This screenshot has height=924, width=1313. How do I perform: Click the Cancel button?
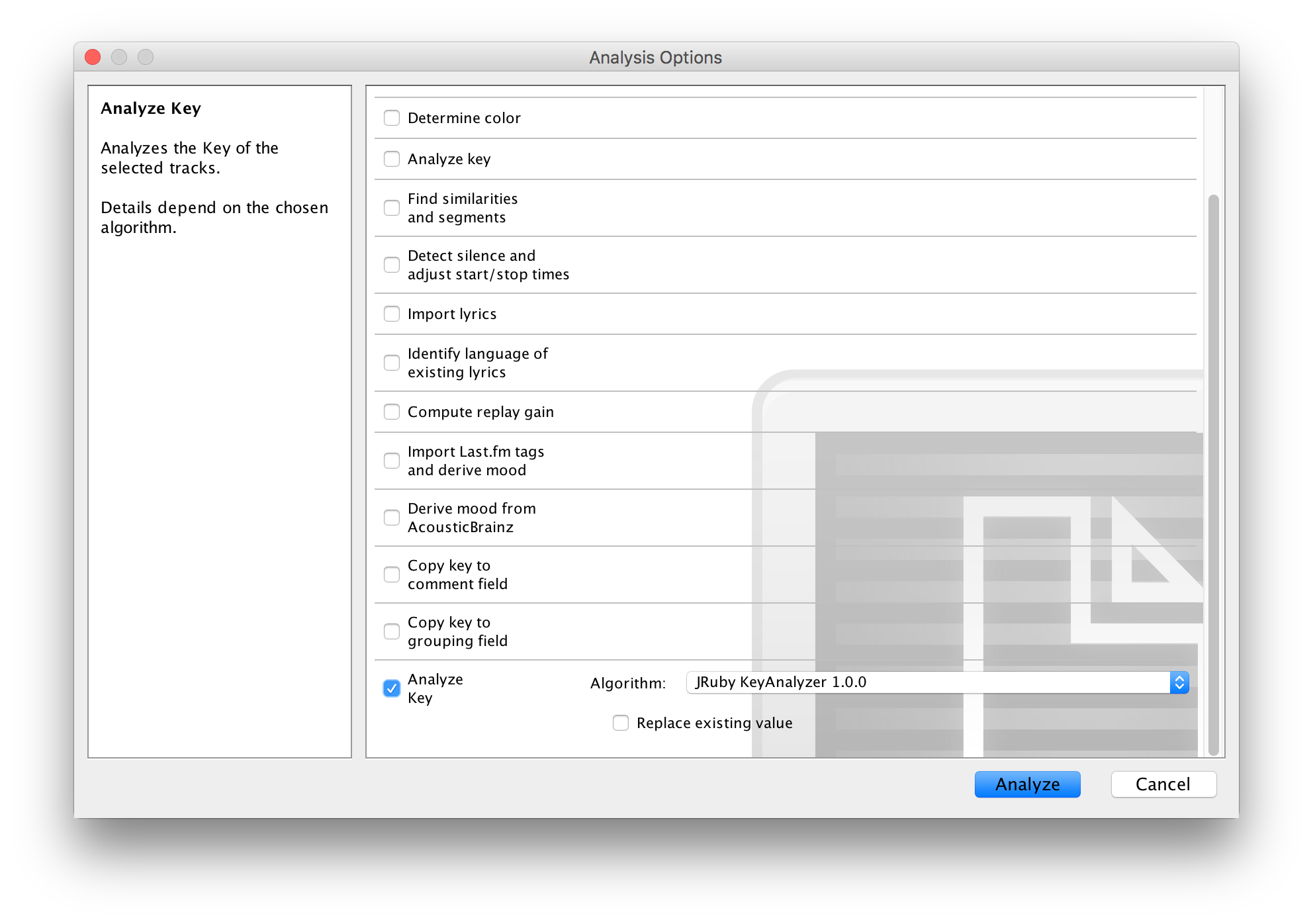click(x=1163, y=784)
